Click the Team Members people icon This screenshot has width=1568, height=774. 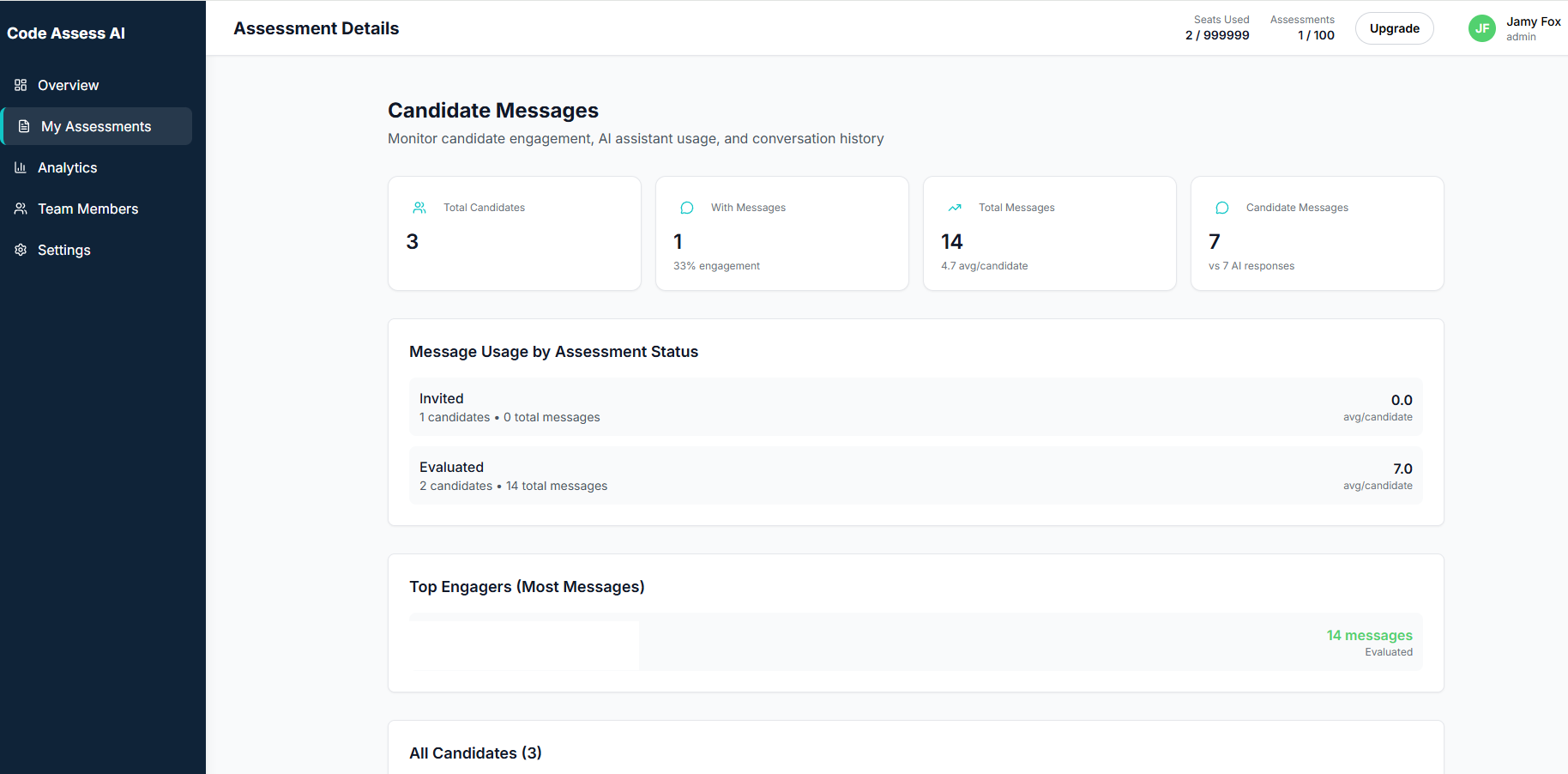21,209
